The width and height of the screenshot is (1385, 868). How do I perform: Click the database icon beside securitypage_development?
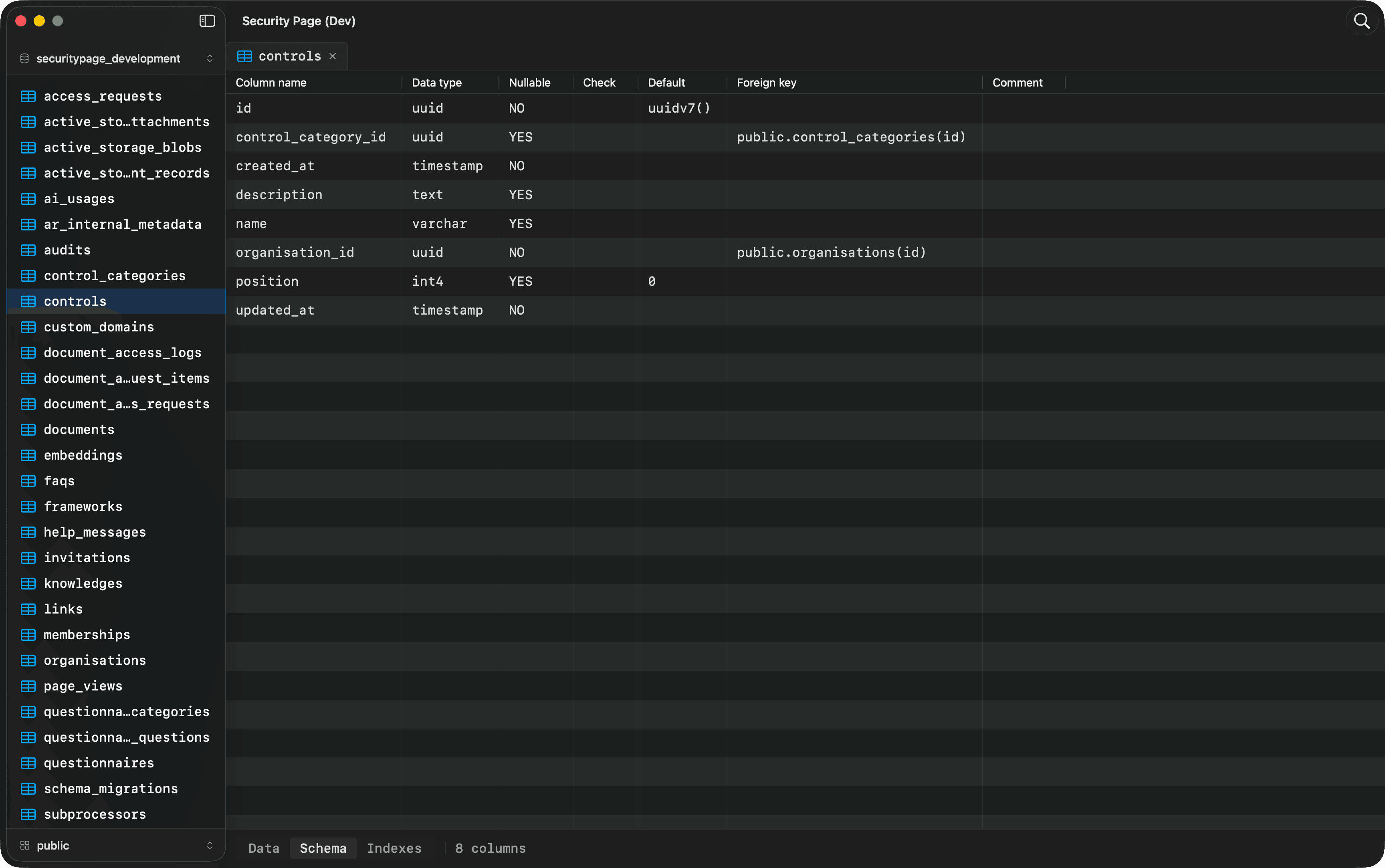[24, 58]
